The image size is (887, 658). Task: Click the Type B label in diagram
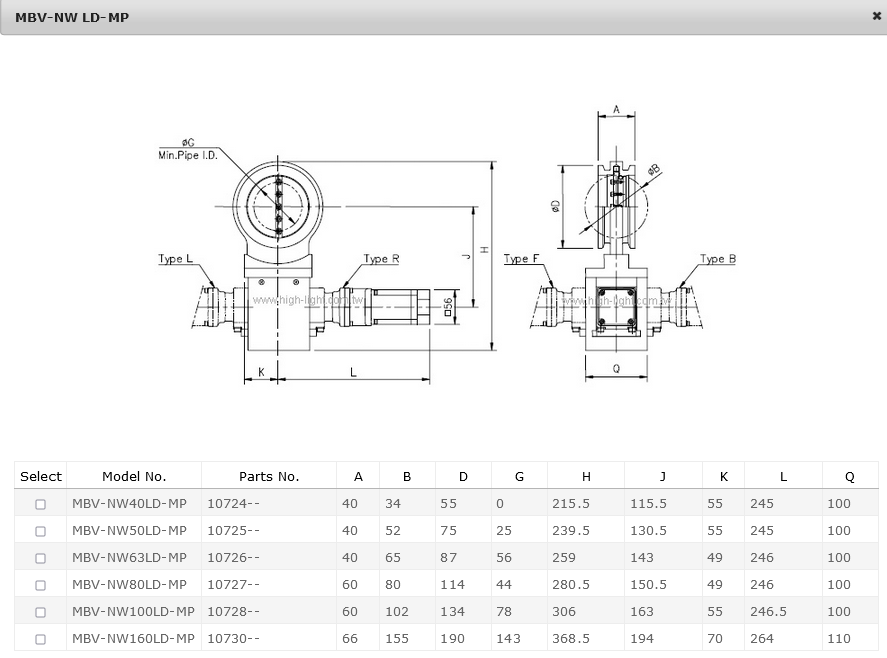click(x=717, y=259)
